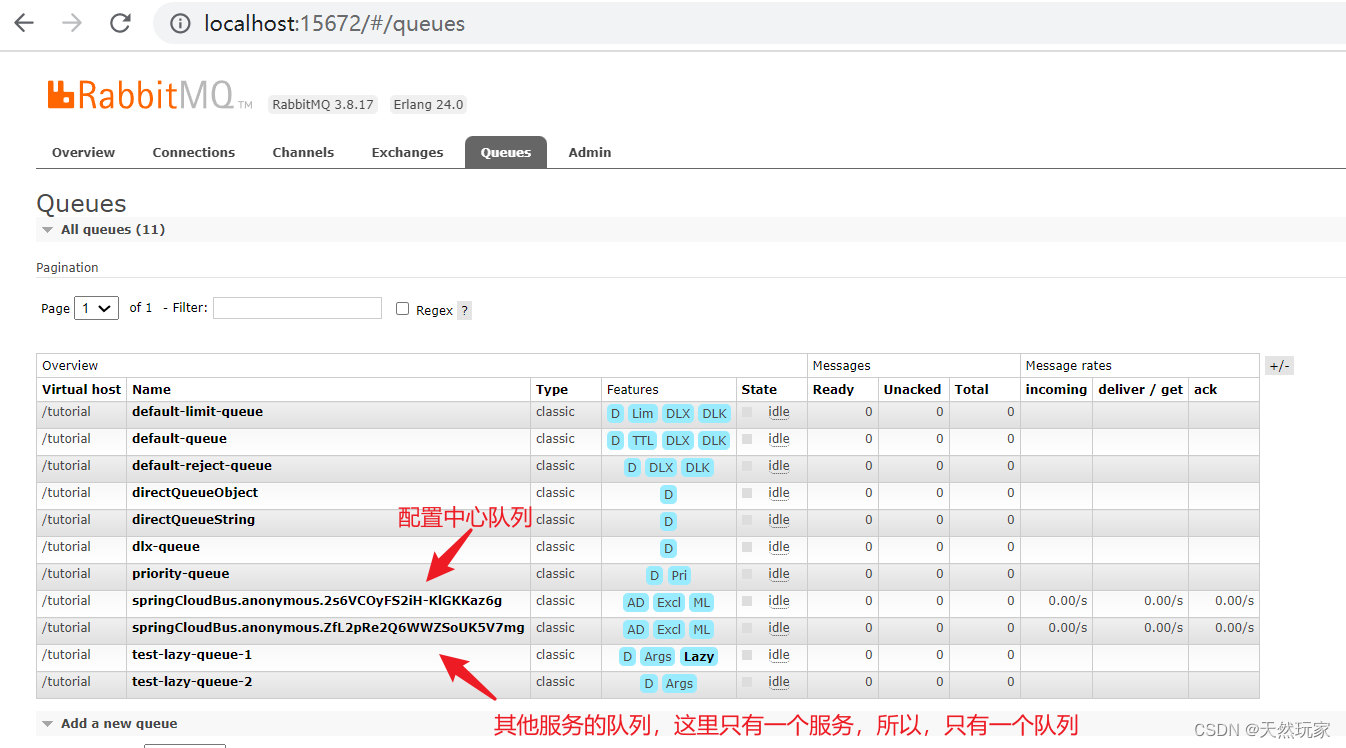Select the Queues tab

point(506,152)
